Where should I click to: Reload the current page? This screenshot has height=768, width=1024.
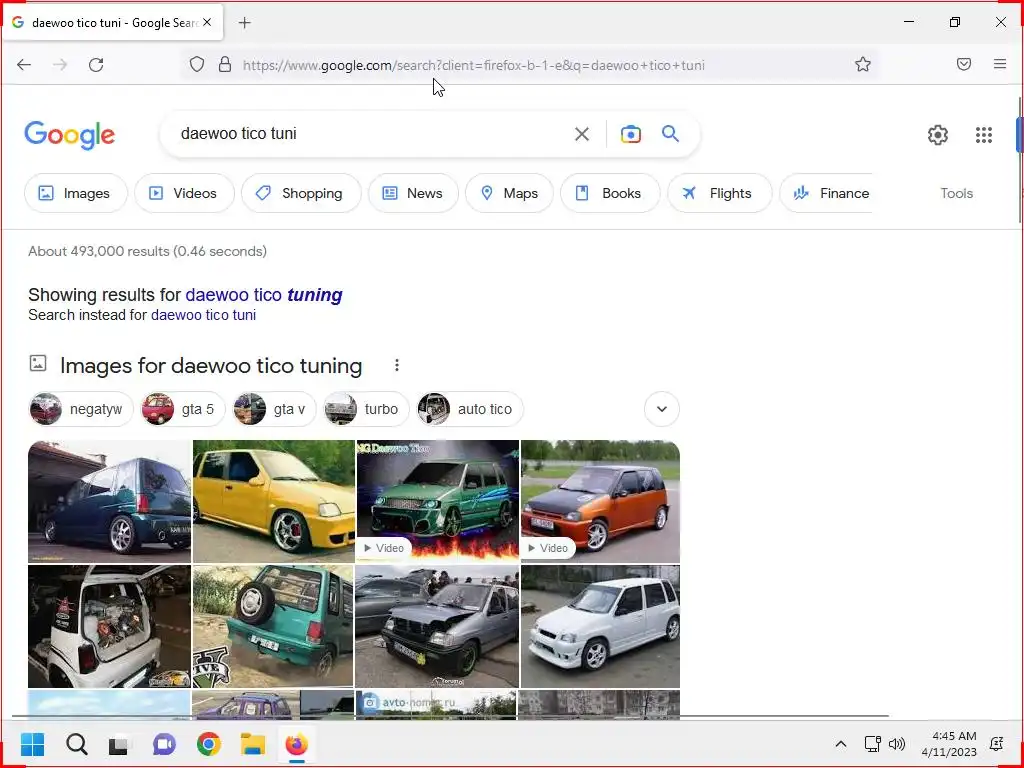click(96, 65)
